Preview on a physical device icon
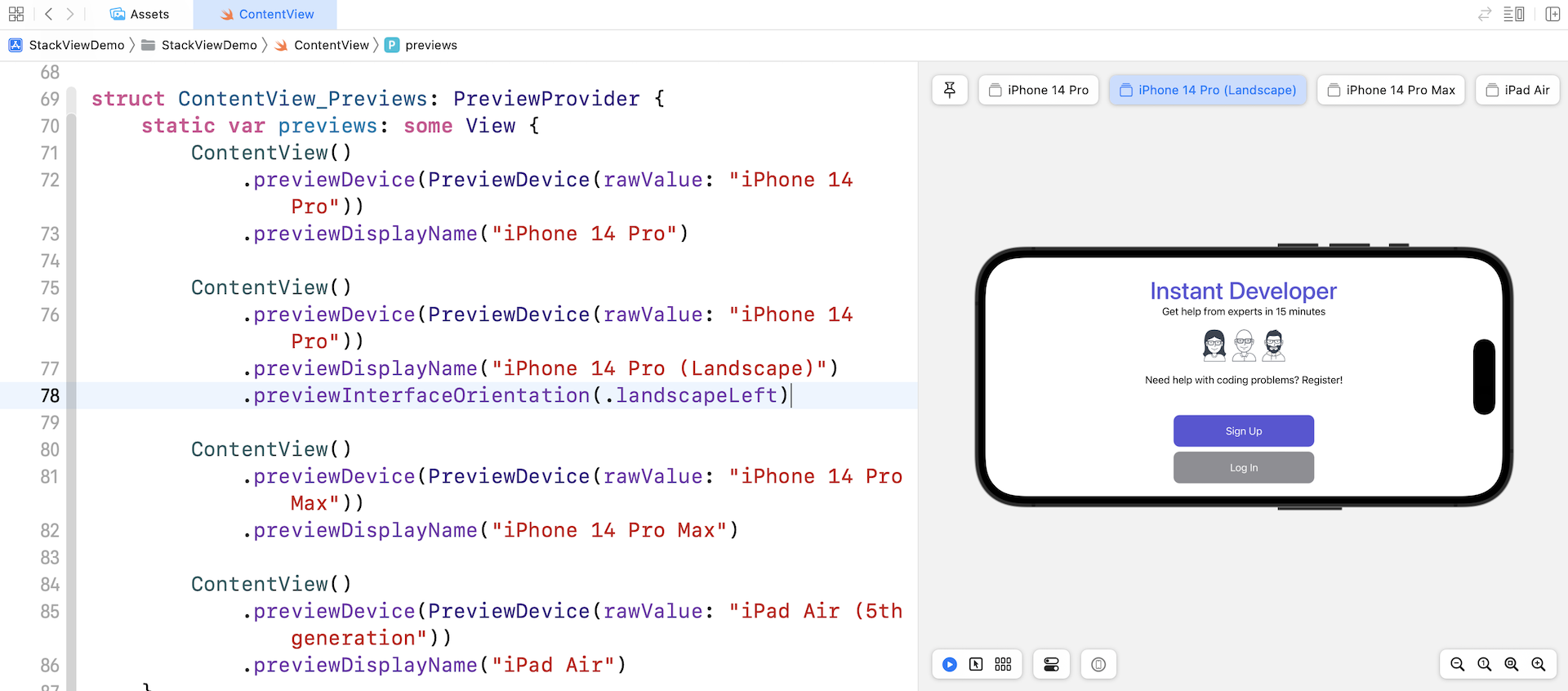1568x691 pixels. click(1098, 664)
